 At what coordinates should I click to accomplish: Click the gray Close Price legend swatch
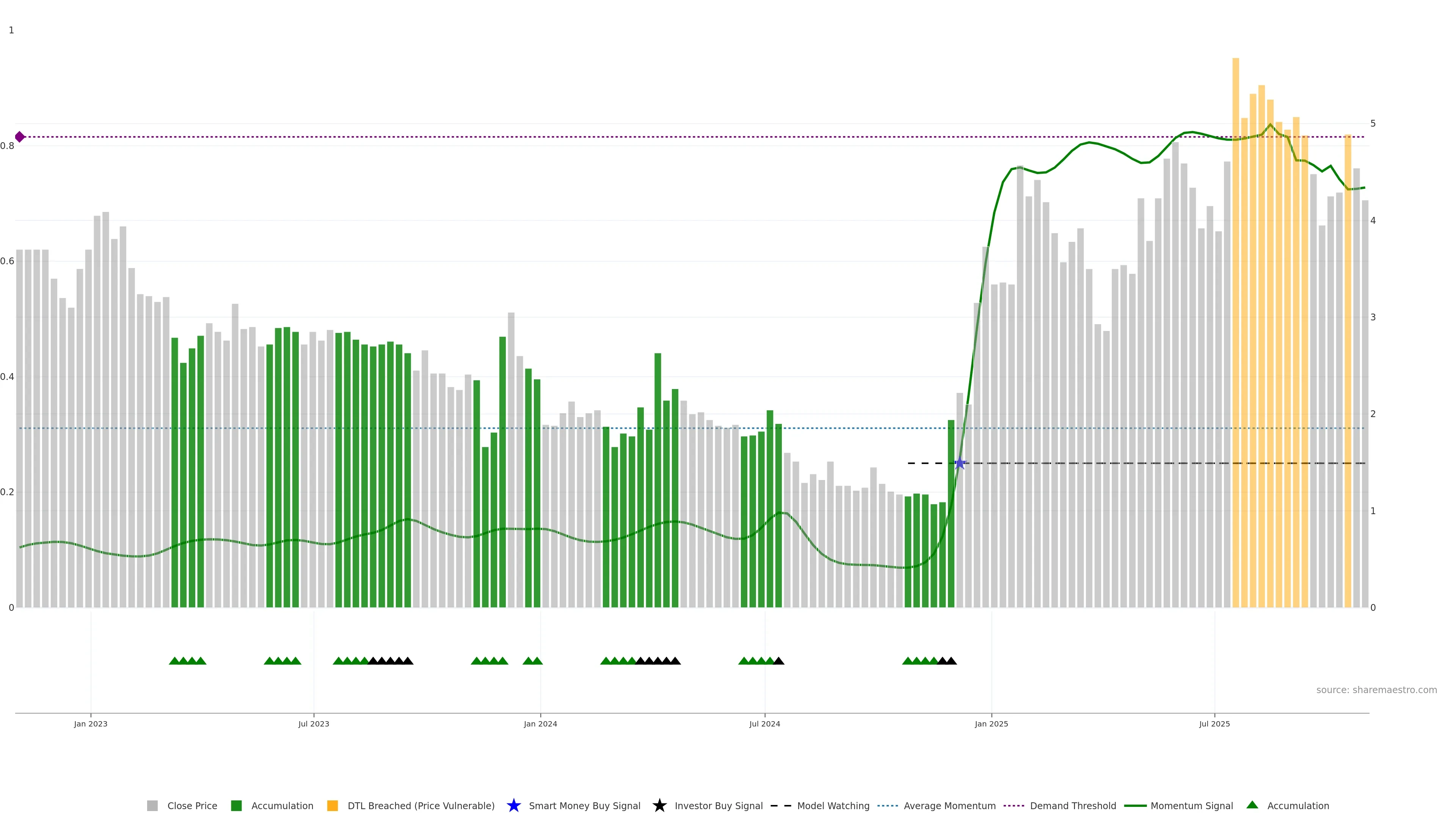coord(152,805)
